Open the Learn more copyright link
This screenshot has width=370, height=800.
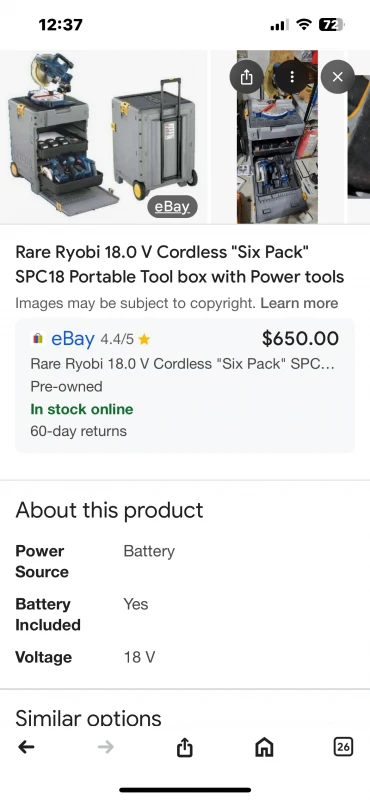click(x=299, y=303)
